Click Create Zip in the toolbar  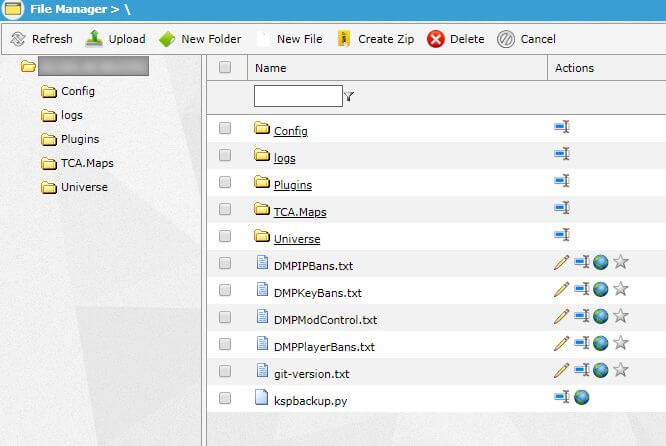(x=375, y=39)
